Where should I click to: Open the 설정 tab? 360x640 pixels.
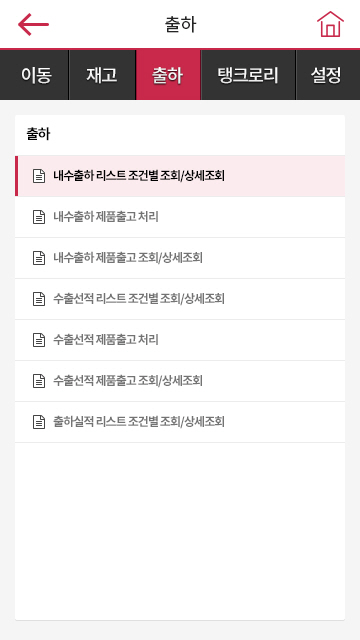tap(328, 75)
